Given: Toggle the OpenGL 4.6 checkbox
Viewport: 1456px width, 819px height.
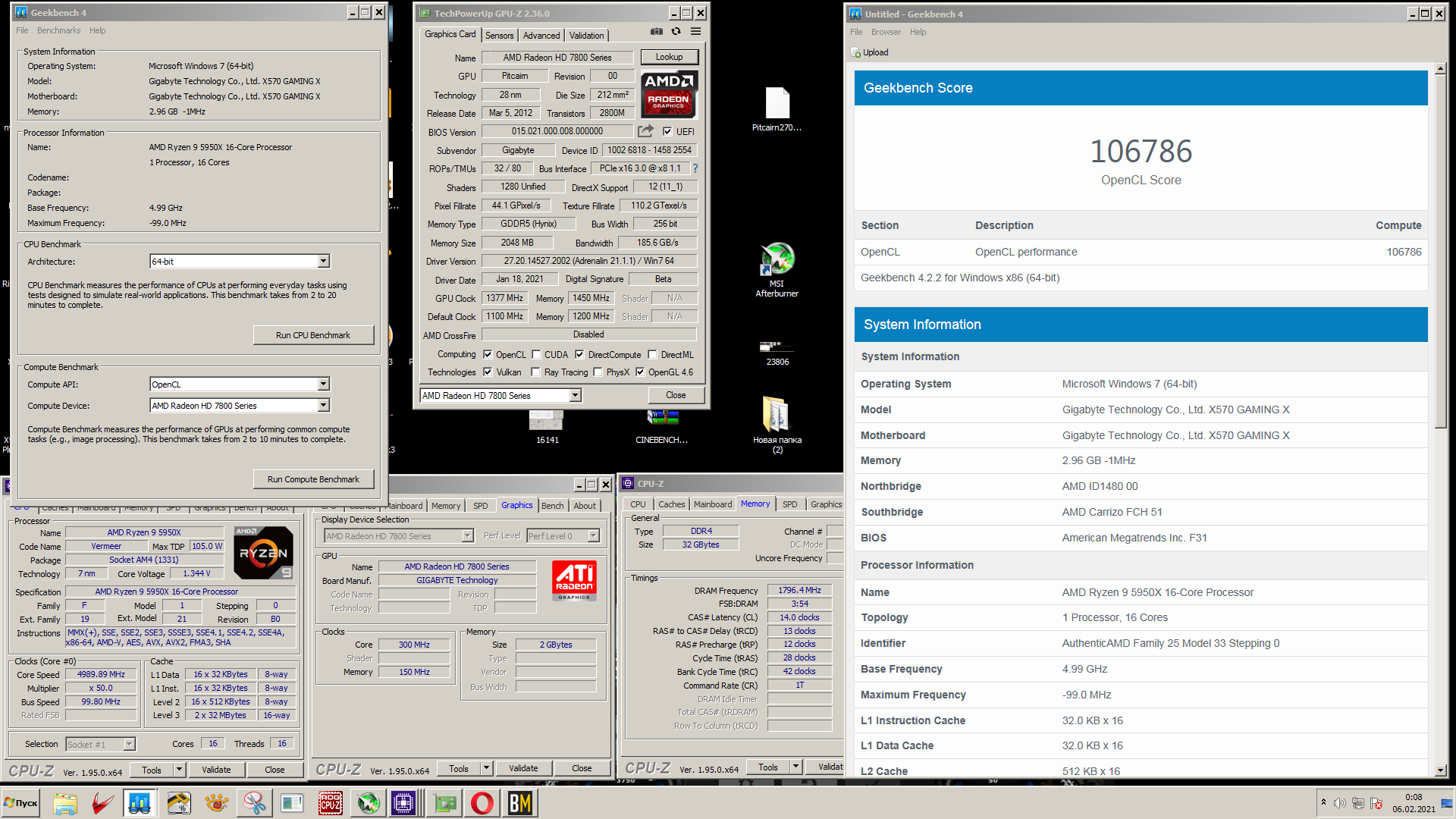Looking at the screenshot, I should click(640, 372).
